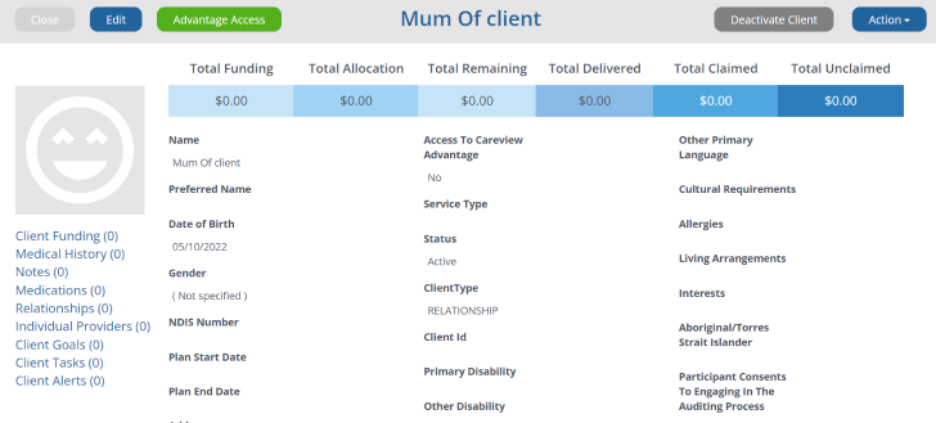
Task: Open the Medical History (0) link
Action: tap(70, 254)
